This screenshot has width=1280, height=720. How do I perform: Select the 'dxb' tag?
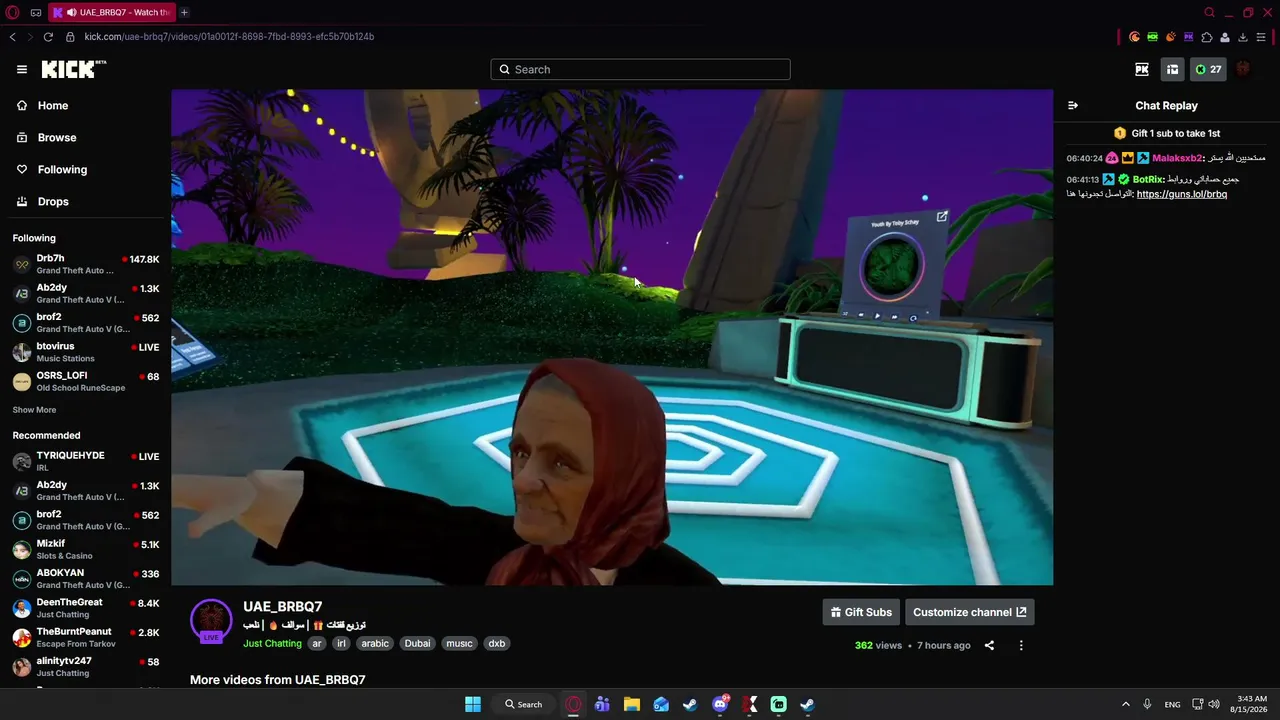[496, 643]
